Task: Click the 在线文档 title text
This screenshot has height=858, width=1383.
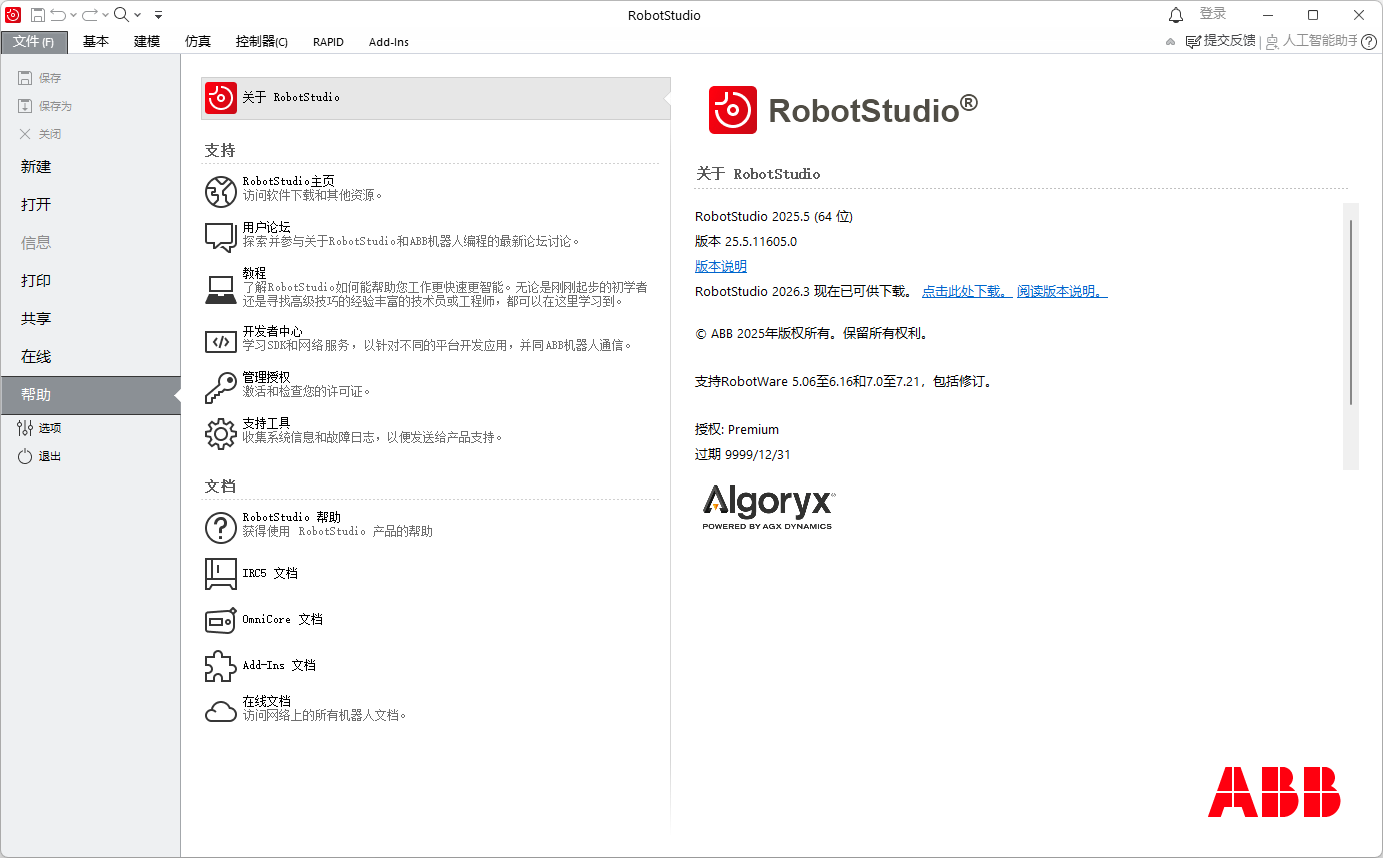Action: (266, 701)
